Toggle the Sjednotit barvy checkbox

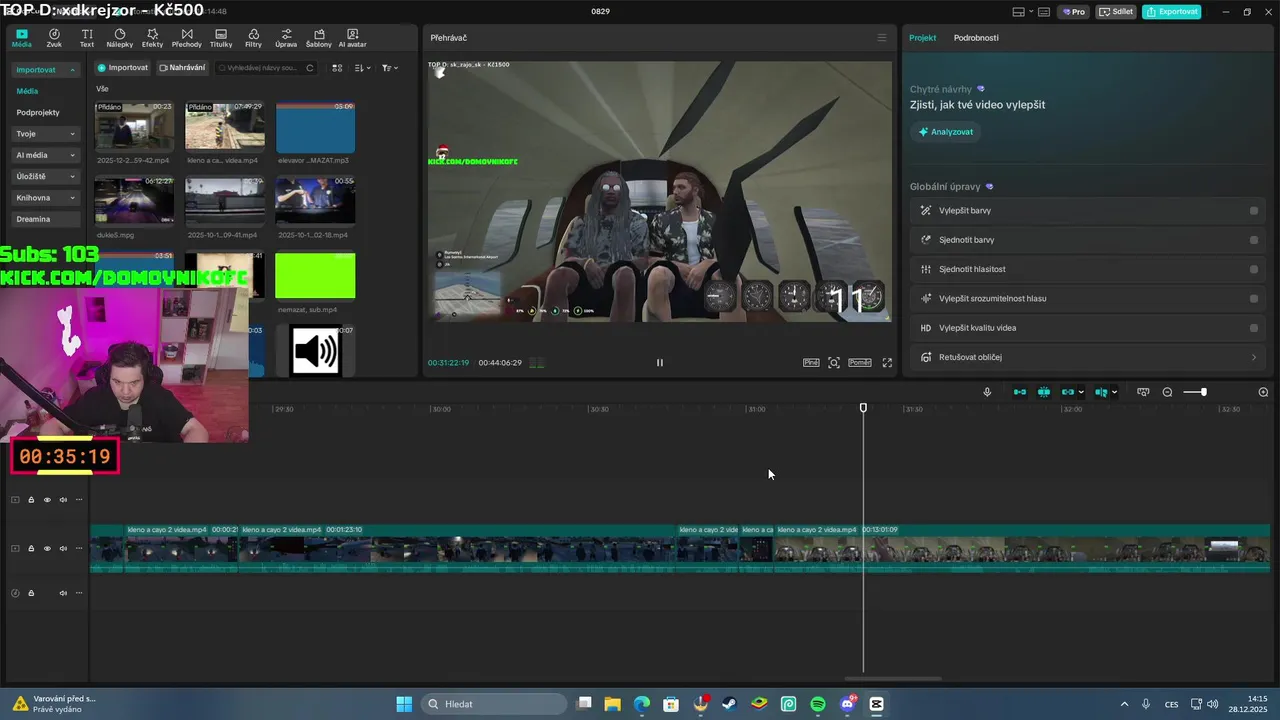pos(1254,240)
